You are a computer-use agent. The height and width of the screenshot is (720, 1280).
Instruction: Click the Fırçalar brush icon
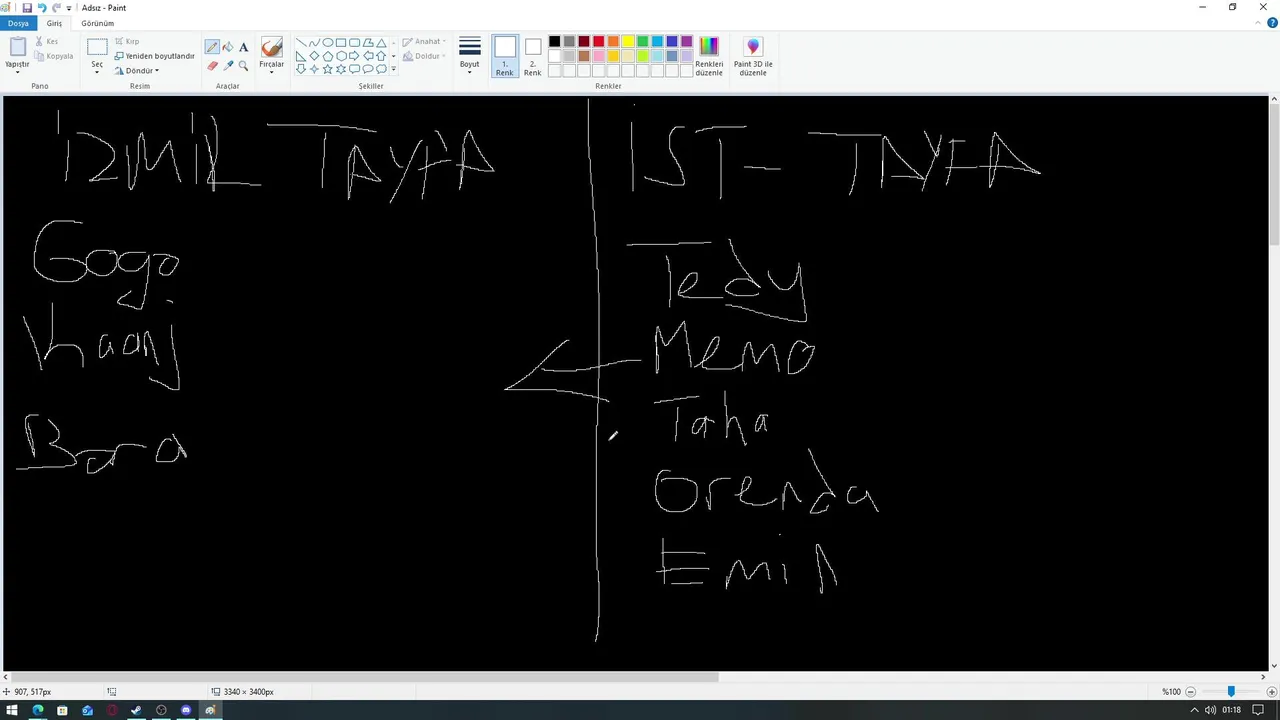pos(272,48)
